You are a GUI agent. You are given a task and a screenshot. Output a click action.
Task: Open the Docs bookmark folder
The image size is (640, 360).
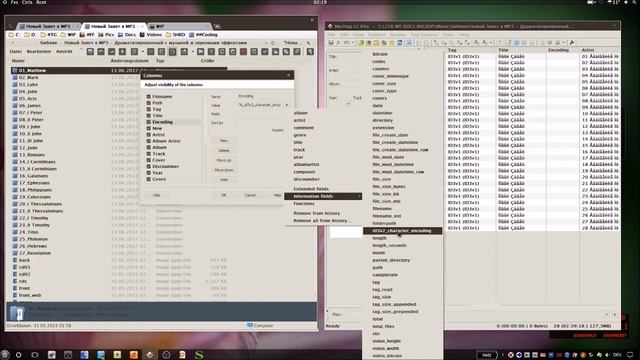coord(127,35)
